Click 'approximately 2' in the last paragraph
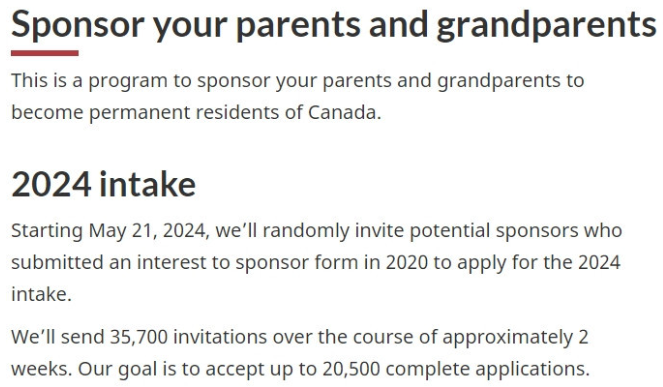 (x=515, y=338)
